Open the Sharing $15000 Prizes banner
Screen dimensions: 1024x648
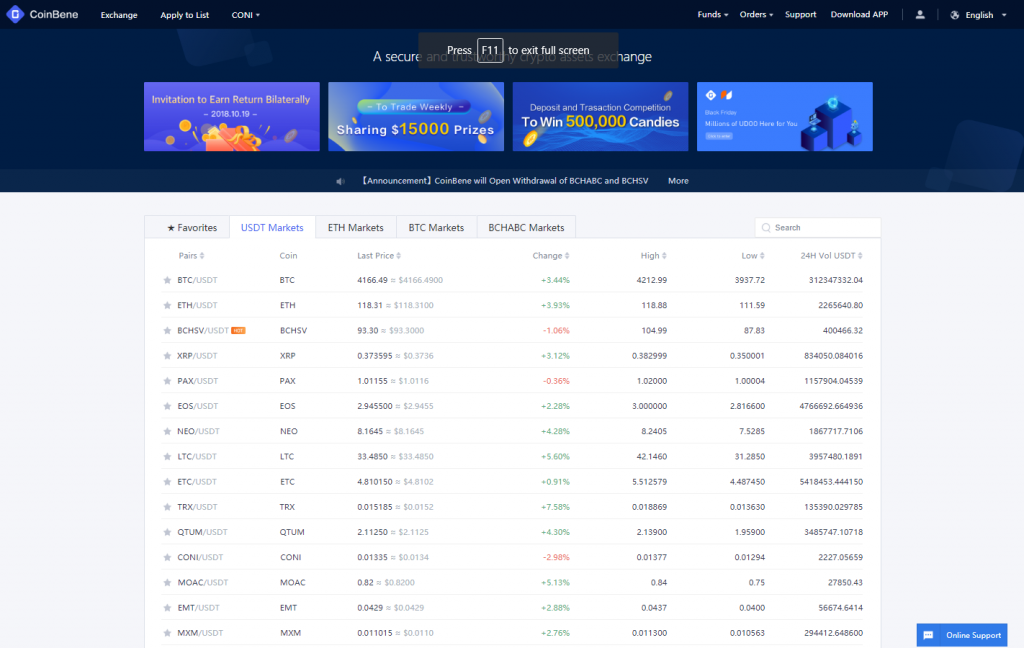click(x=416, y=117)
